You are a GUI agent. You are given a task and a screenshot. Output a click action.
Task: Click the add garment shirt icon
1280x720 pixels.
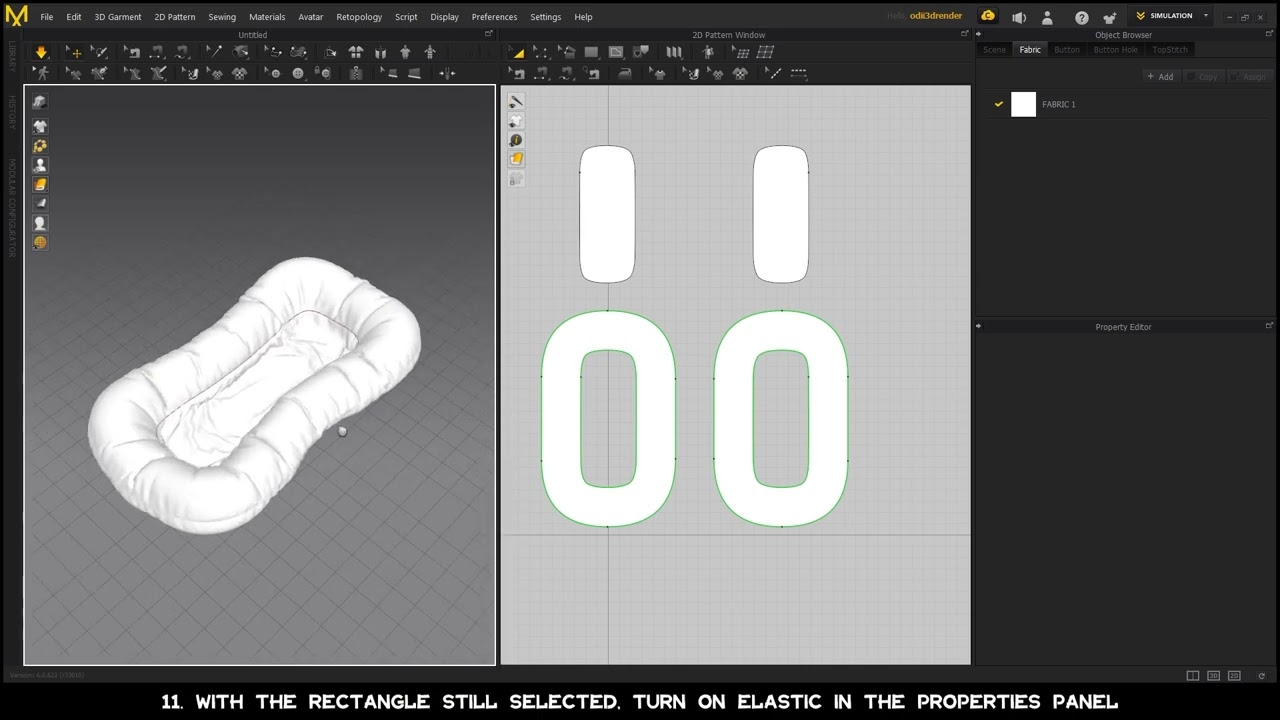point(1109,17)
